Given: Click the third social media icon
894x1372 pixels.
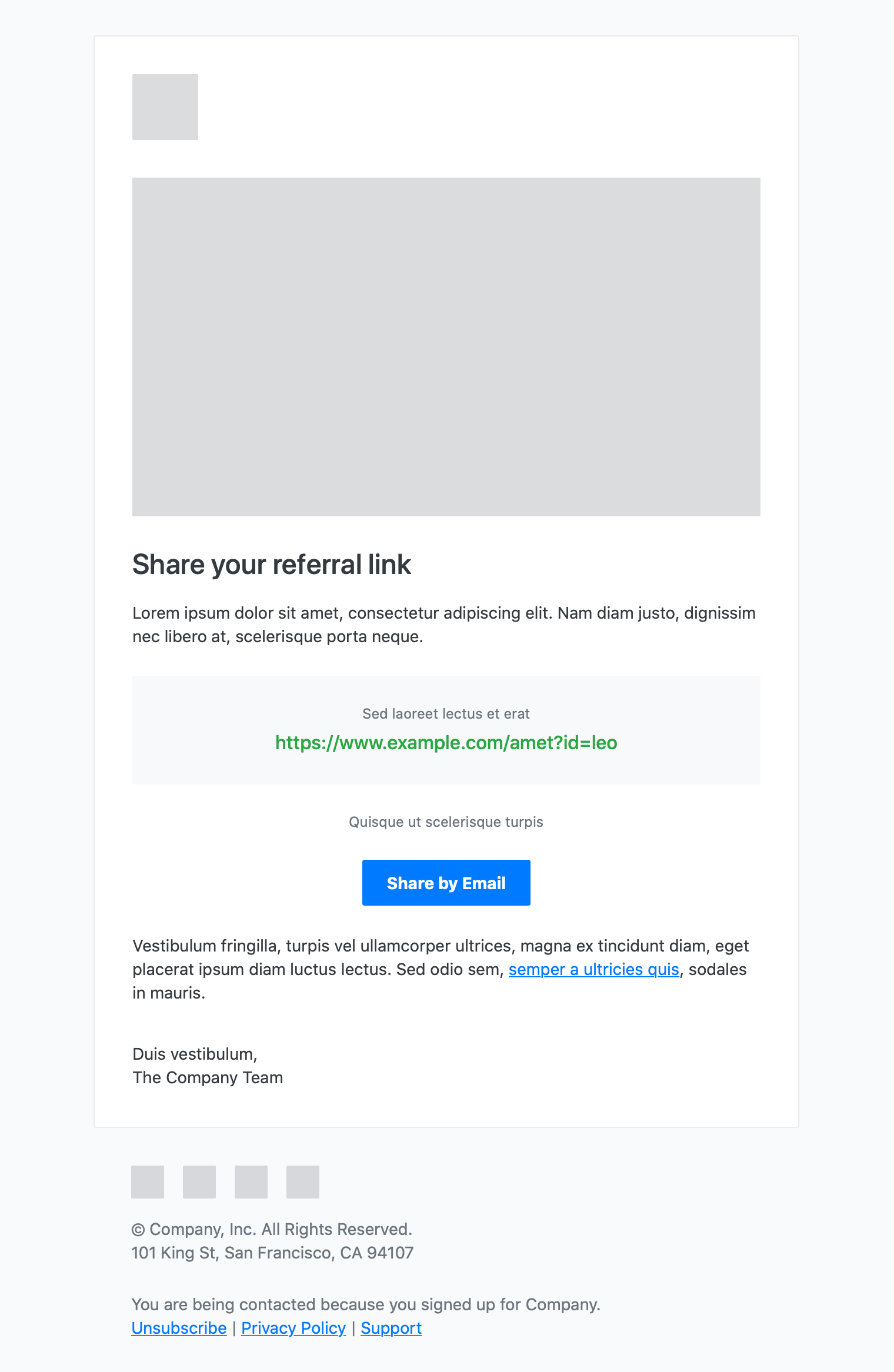Looking at the screenshot, I should (x=251, y=1181).
